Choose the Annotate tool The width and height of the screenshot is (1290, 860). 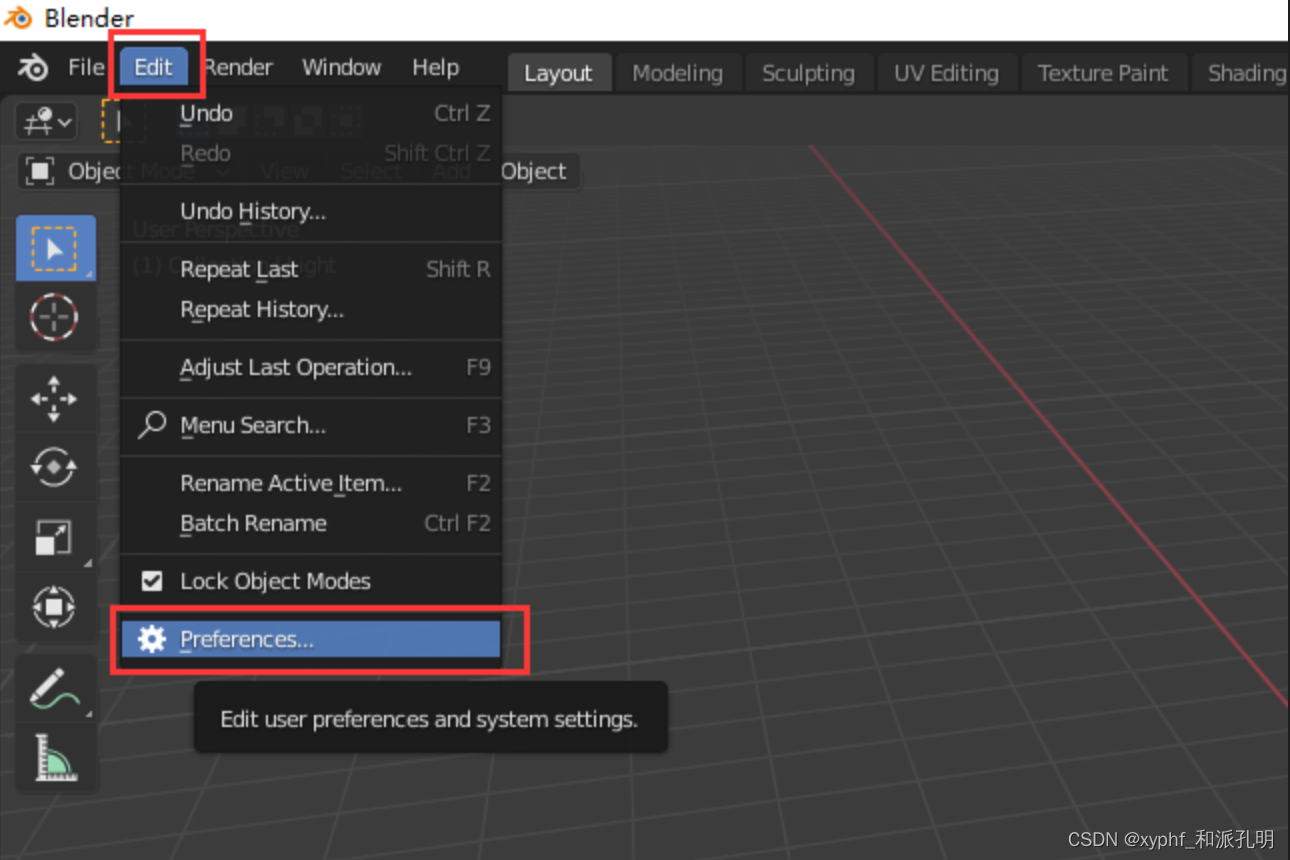(x=55, y=688)
